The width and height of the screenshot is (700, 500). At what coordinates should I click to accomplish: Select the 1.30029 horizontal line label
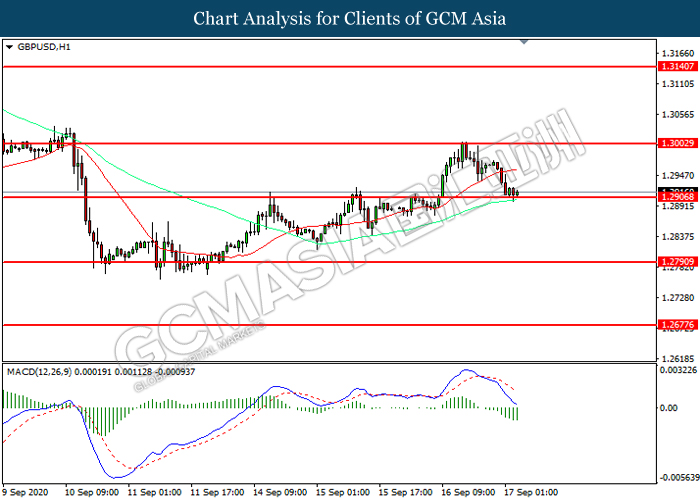pos(677,143)
